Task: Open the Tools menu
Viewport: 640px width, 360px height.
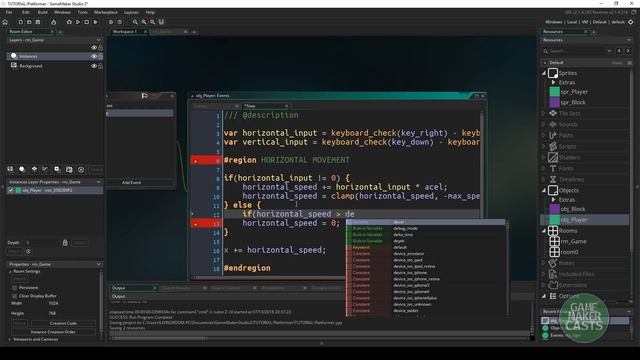Action: coord(82,12)
